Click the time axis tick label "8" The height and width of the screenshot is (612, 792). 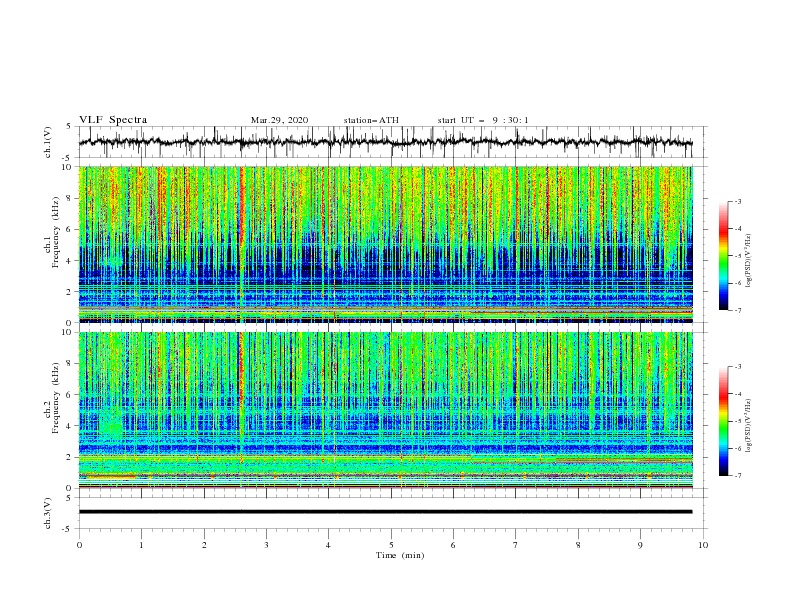click(x=578, y=545)
